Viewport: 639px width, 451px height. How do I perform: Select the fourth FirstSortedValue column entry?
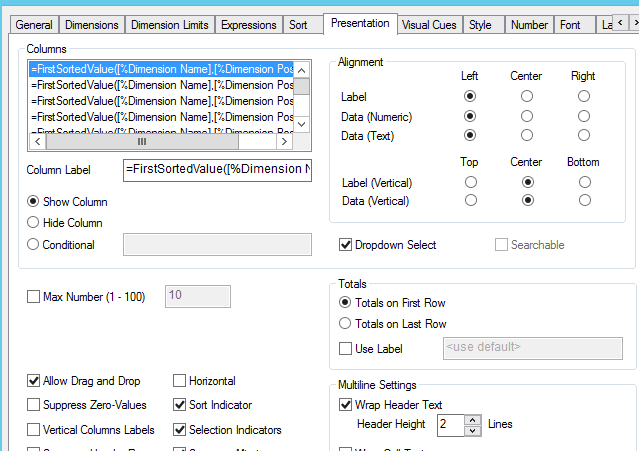tap(161, 117)
